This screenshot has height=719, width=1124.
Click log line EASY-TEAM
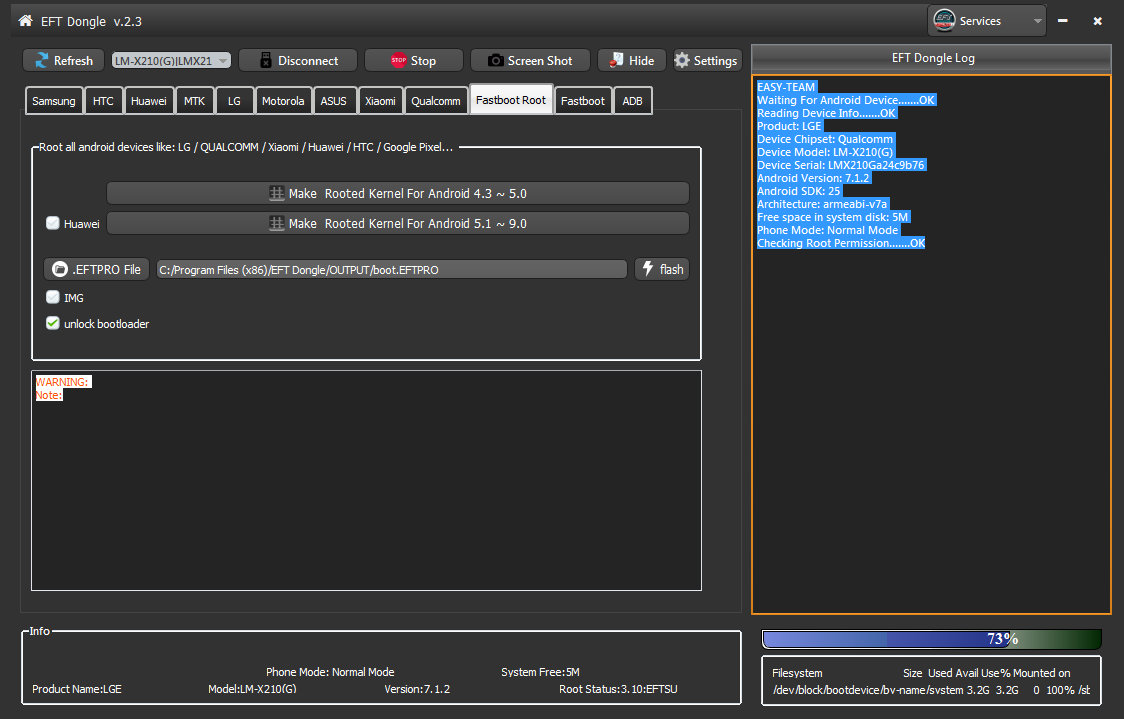[x=786, y=87]
